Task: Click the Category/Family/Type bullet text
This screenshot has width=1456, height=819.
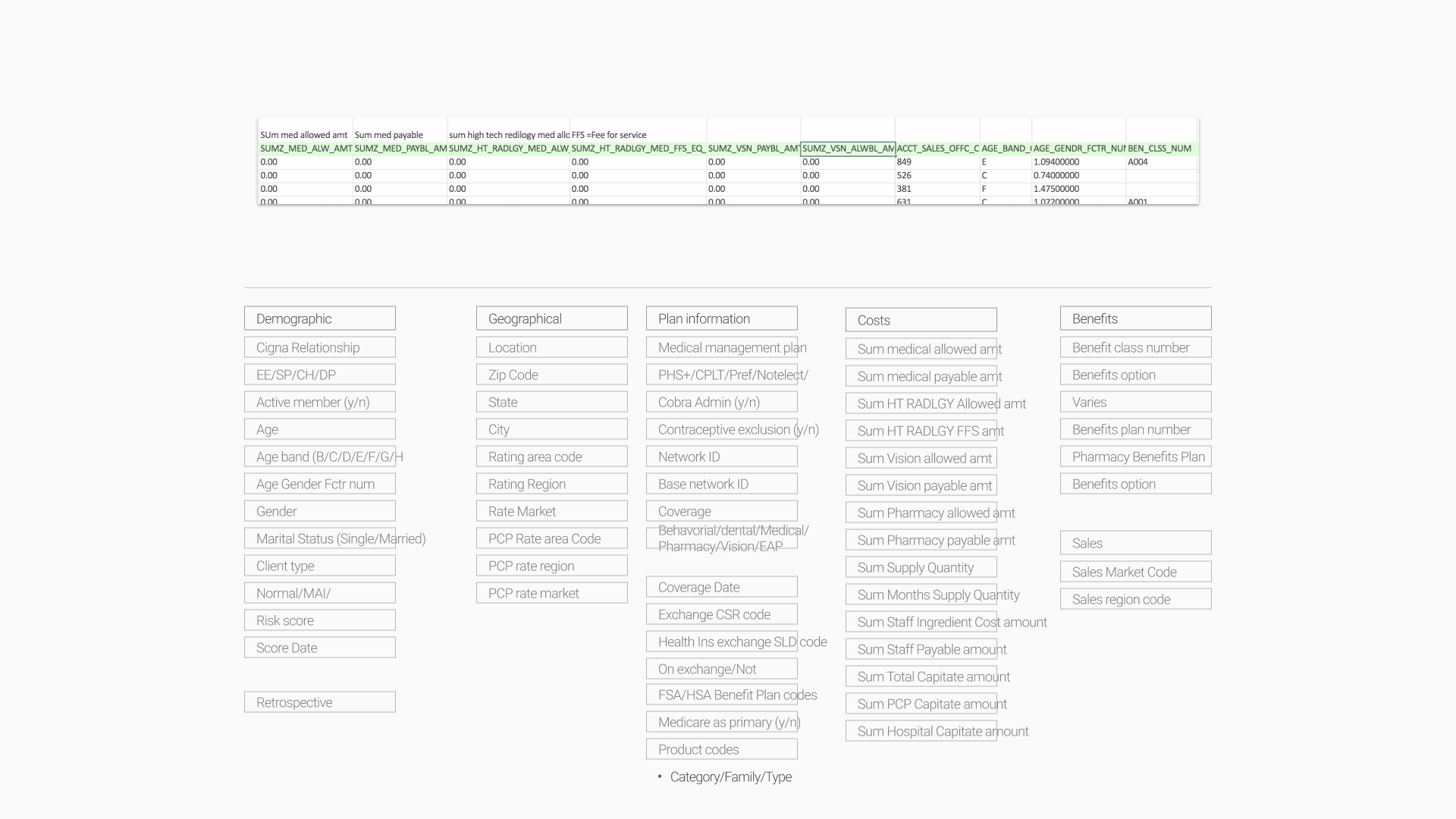Action: [731, 777]
